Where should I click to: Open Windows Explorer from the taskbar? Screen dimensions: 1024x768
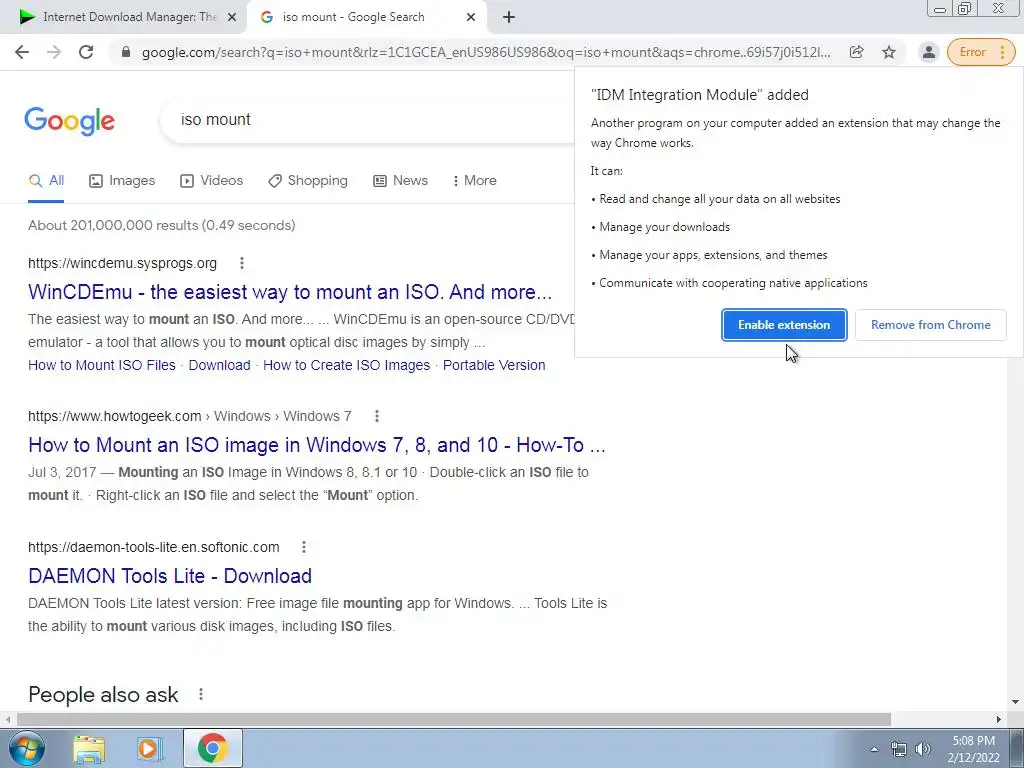click(x=89, y=749)
